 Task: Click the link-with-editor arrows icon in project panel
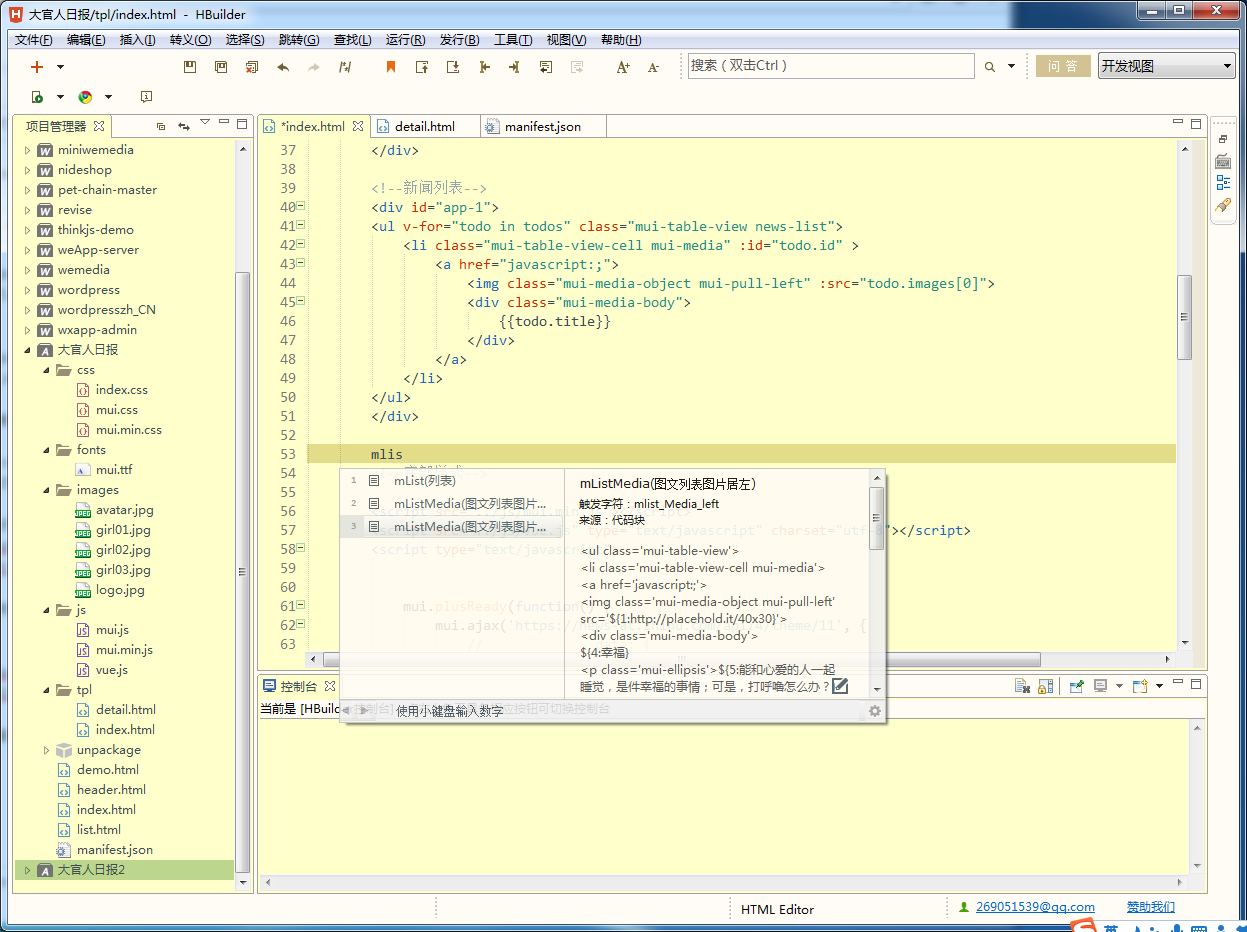[x=184, y=126]
